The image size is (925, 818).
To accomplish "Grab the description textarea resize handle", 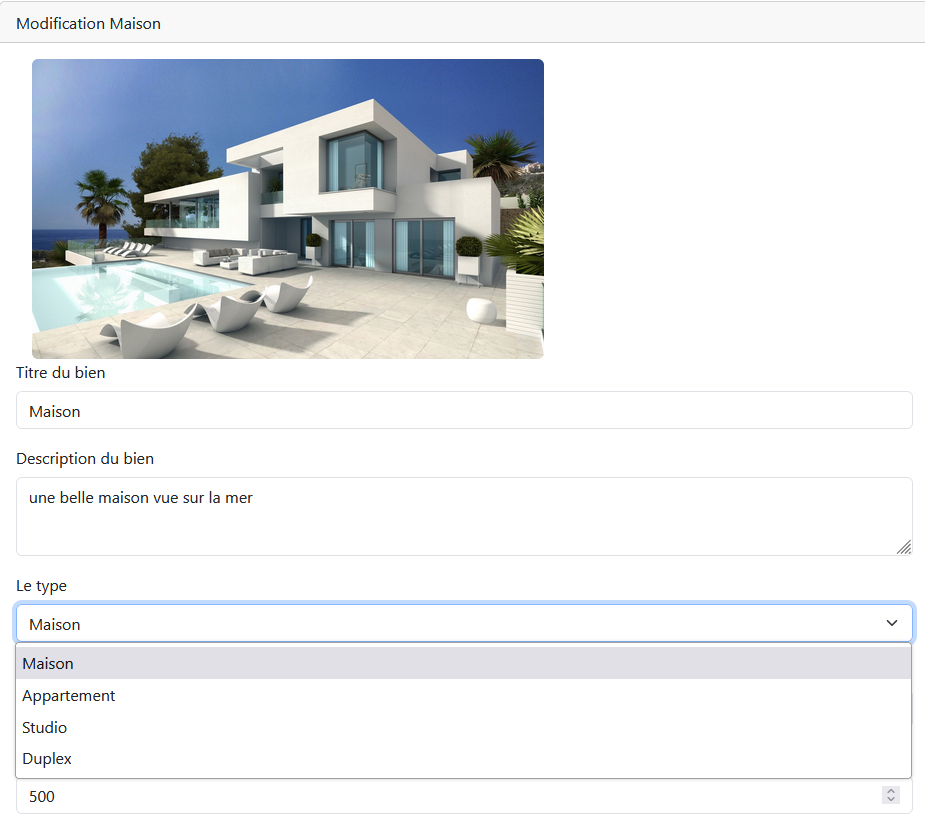I will pos(904,548).
